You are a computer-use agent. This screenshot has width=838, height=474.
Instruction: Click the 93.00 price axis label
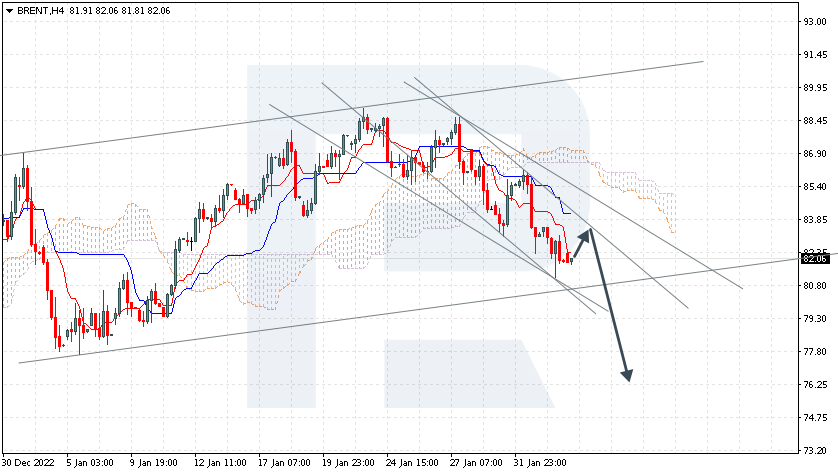[814, 22]
